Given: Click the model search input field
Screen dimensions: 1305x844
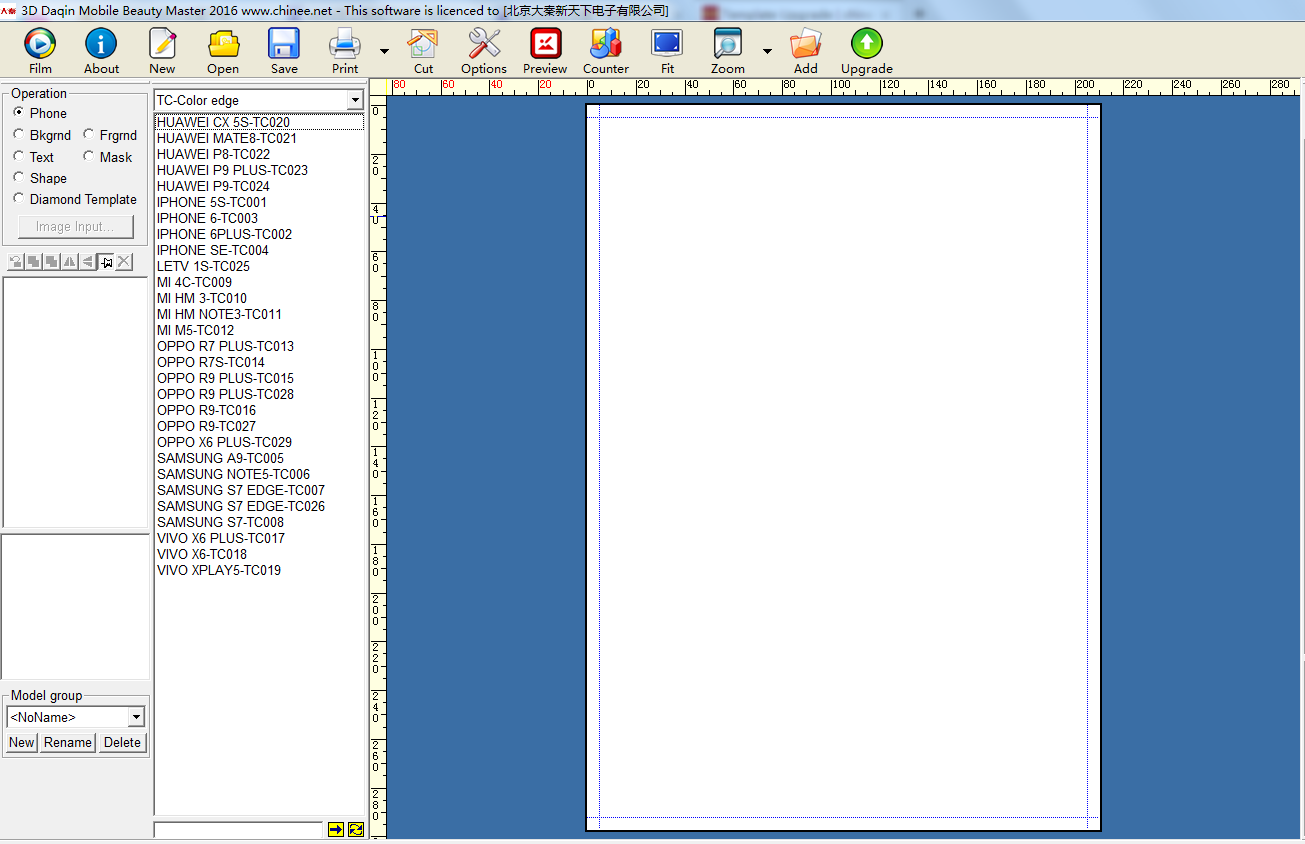Looking at the screenshot, I should (x=238, y=830).
